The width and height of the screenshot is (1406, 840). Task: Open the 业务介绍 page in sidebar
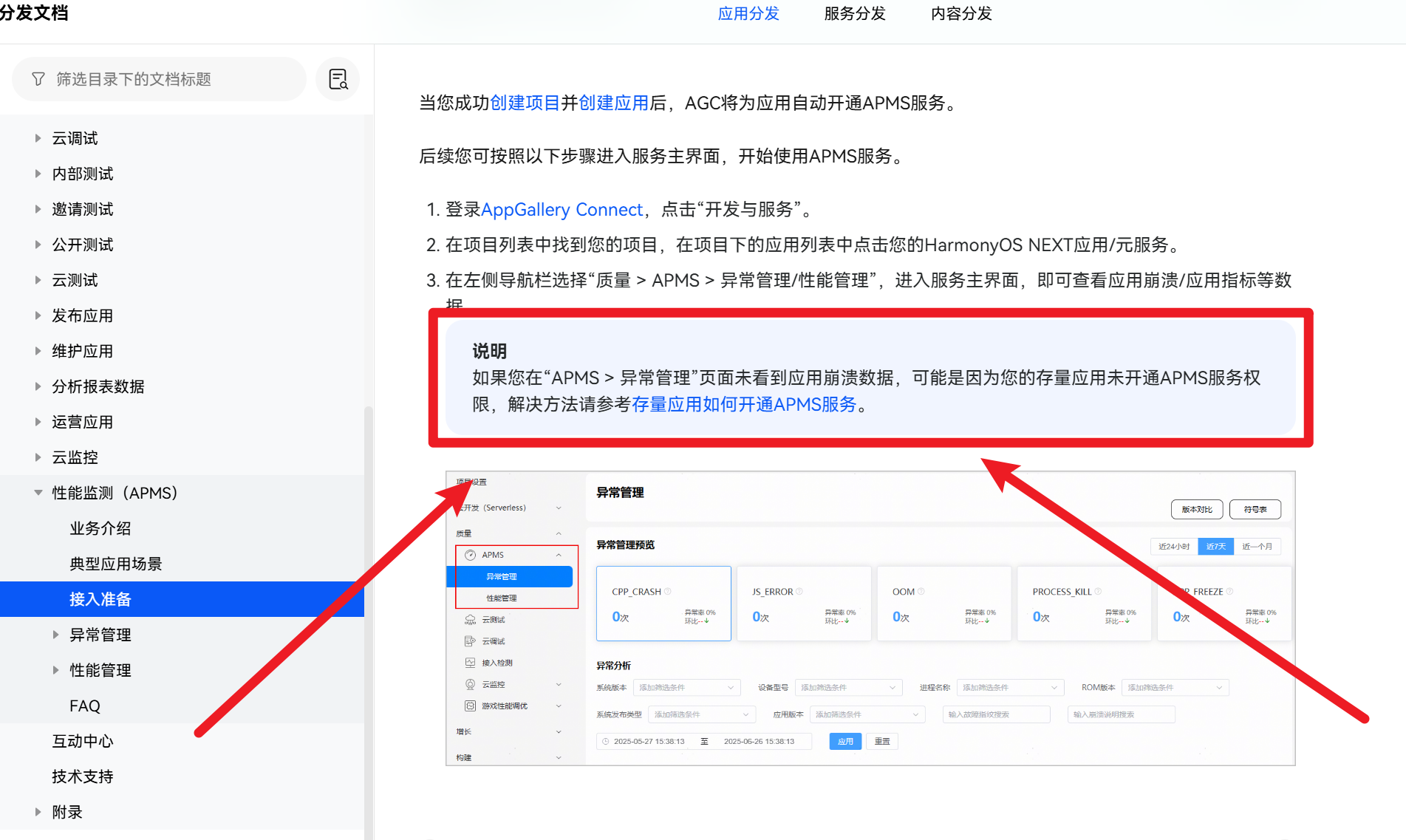click(100, 528)
